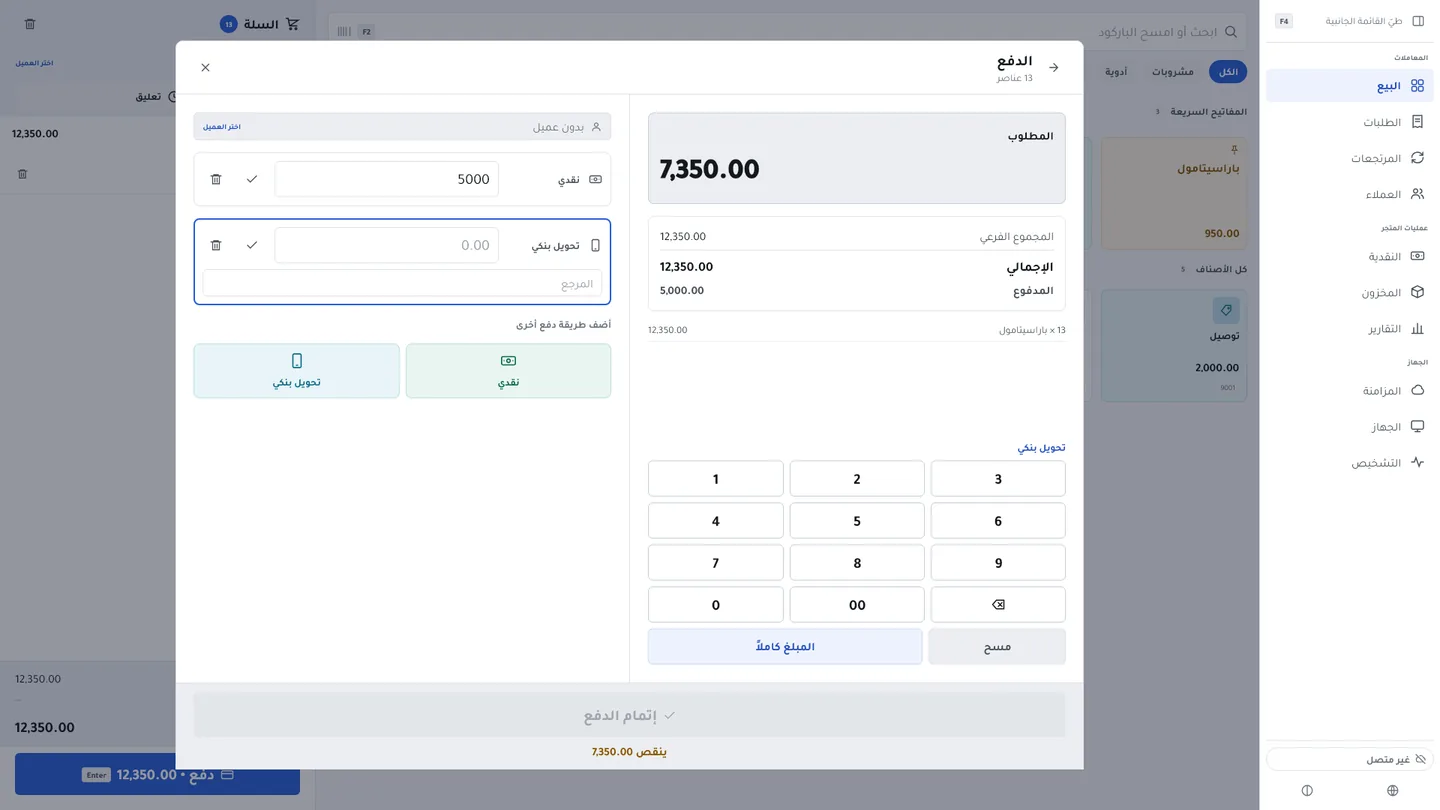
Task: Click into the المرجع reference field
Action: tap(402, 284)
